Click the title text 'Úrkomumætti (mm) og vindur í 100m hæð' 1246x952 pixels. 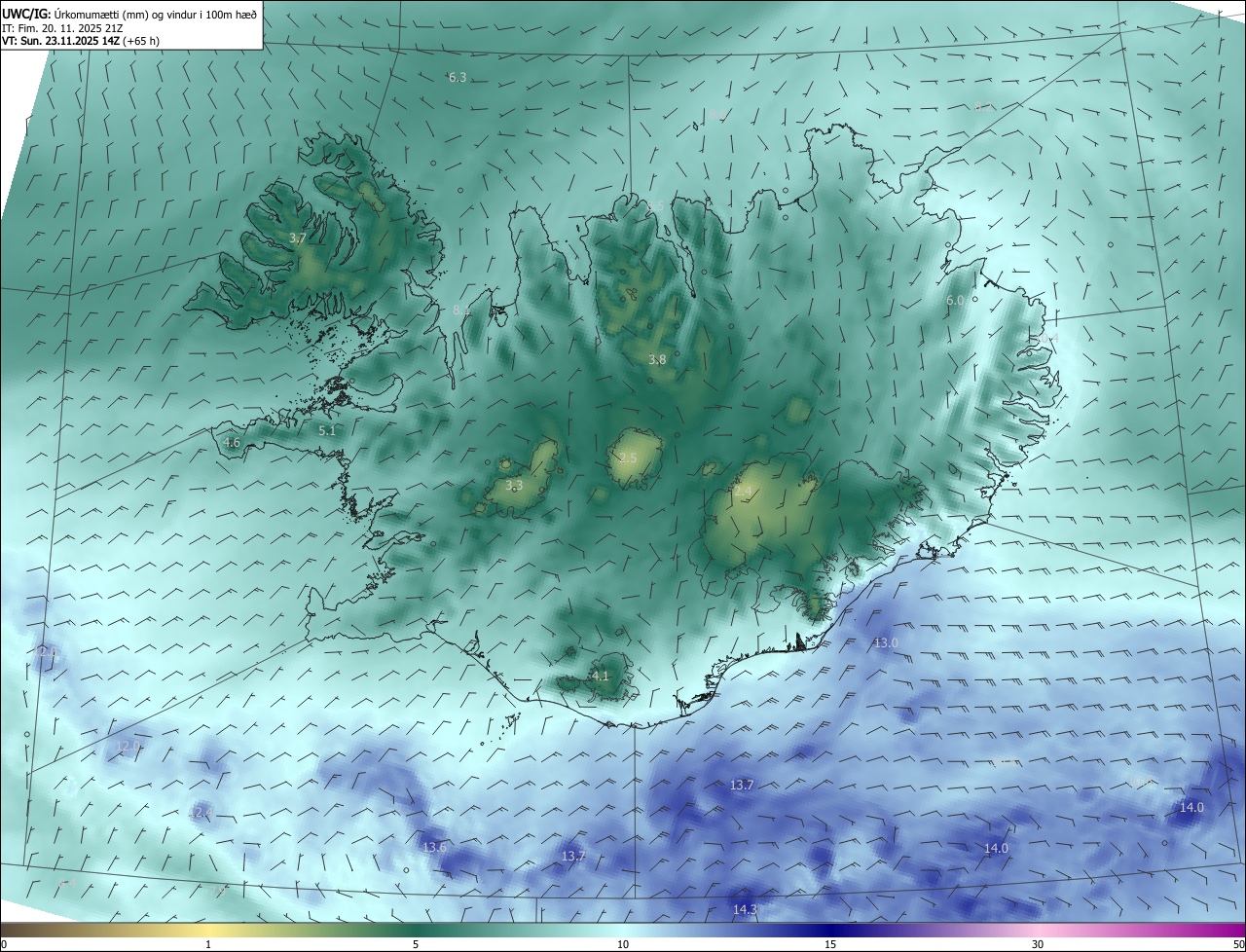154,14
